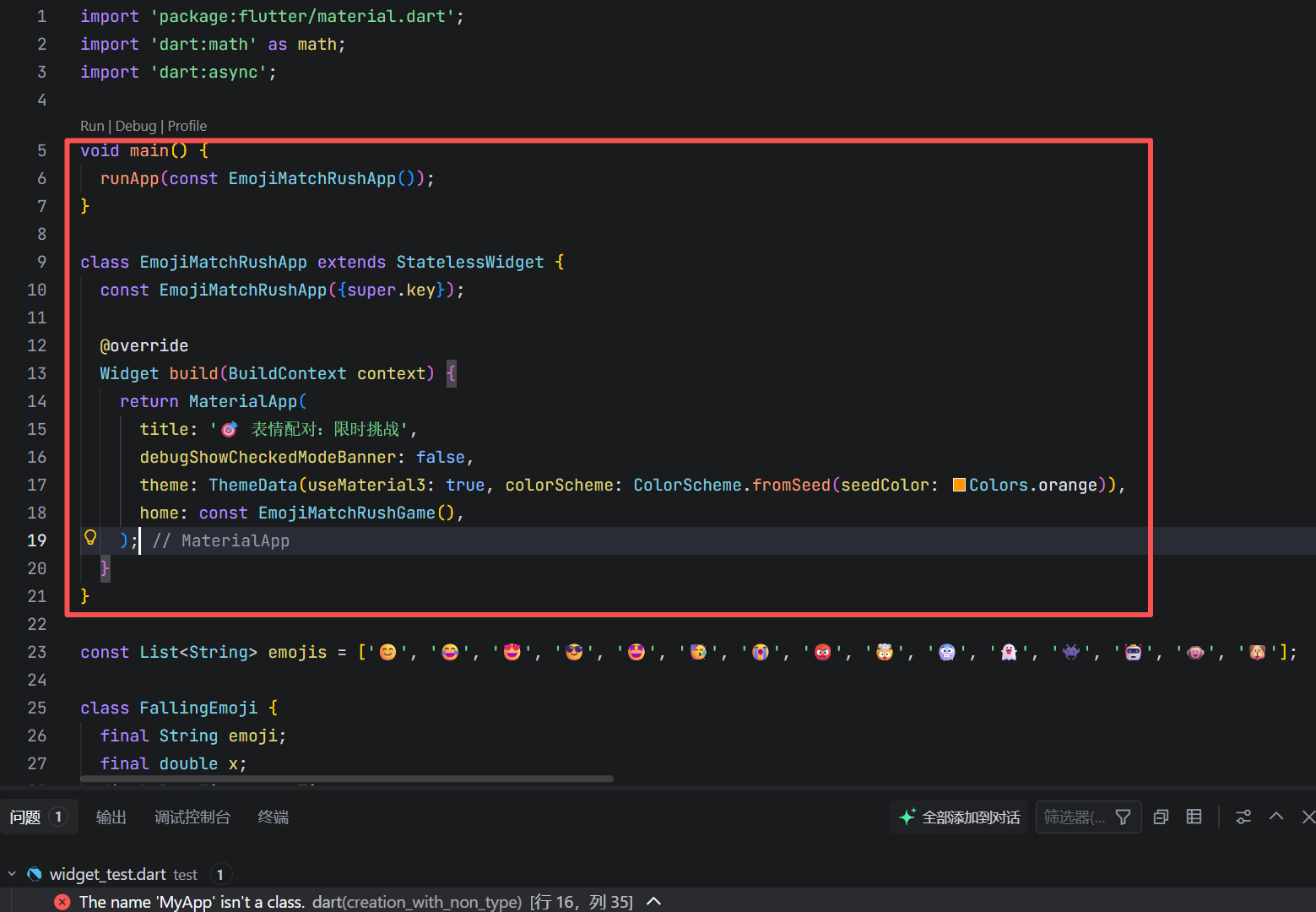1316x912 pixels.
Task: Click the problems count badge on 问题 tab
Action: tap(57, 817)
